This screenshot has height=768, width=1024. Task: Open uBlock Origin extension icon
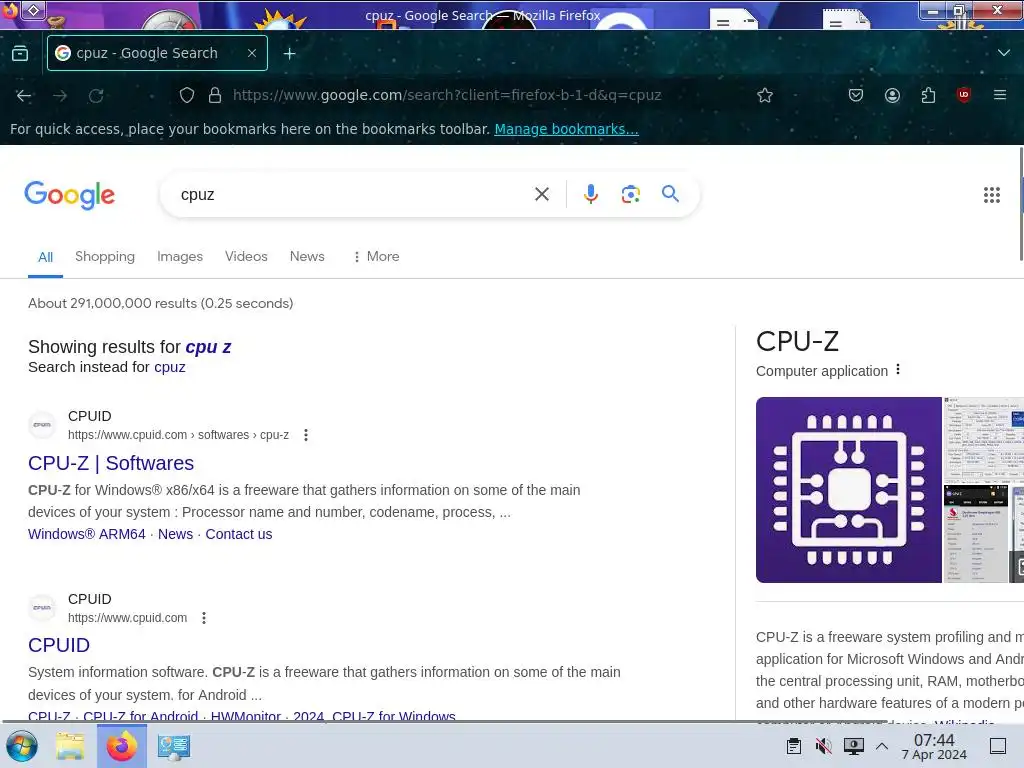[x=963, y=95]
